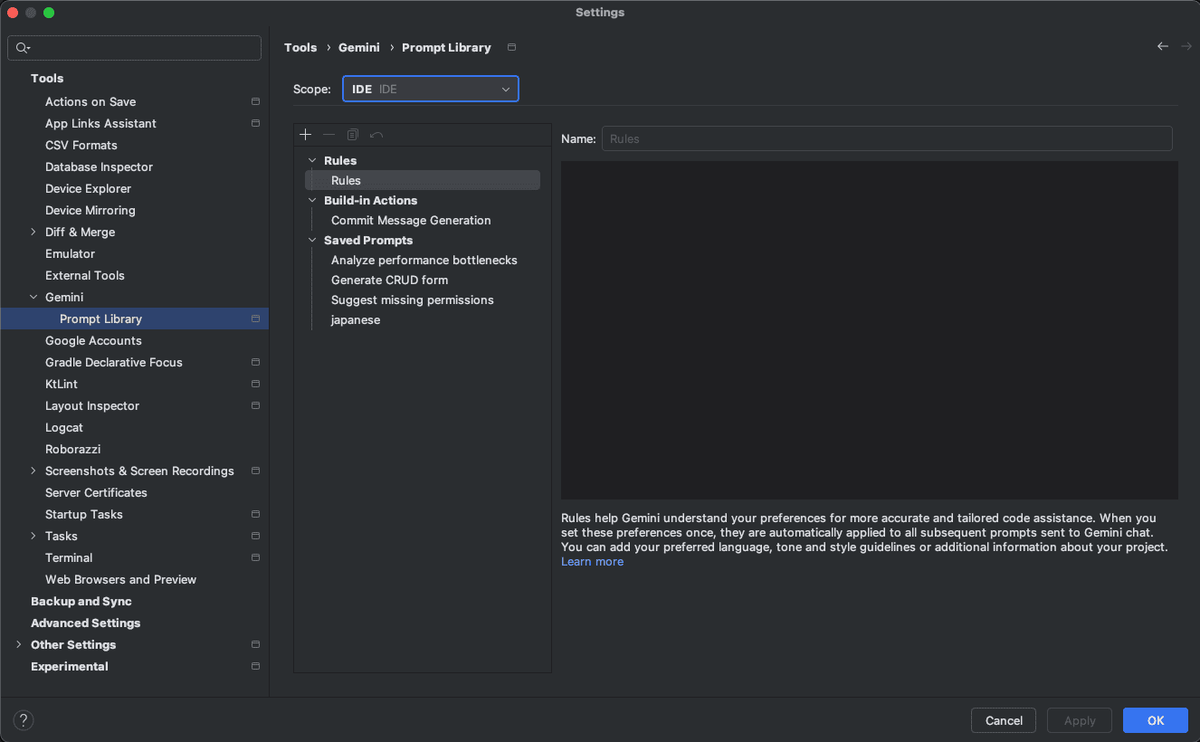This screenshot has height=742, width=1200.
Task: Collapse the Rules group chevron
Action: coord(312,160)
